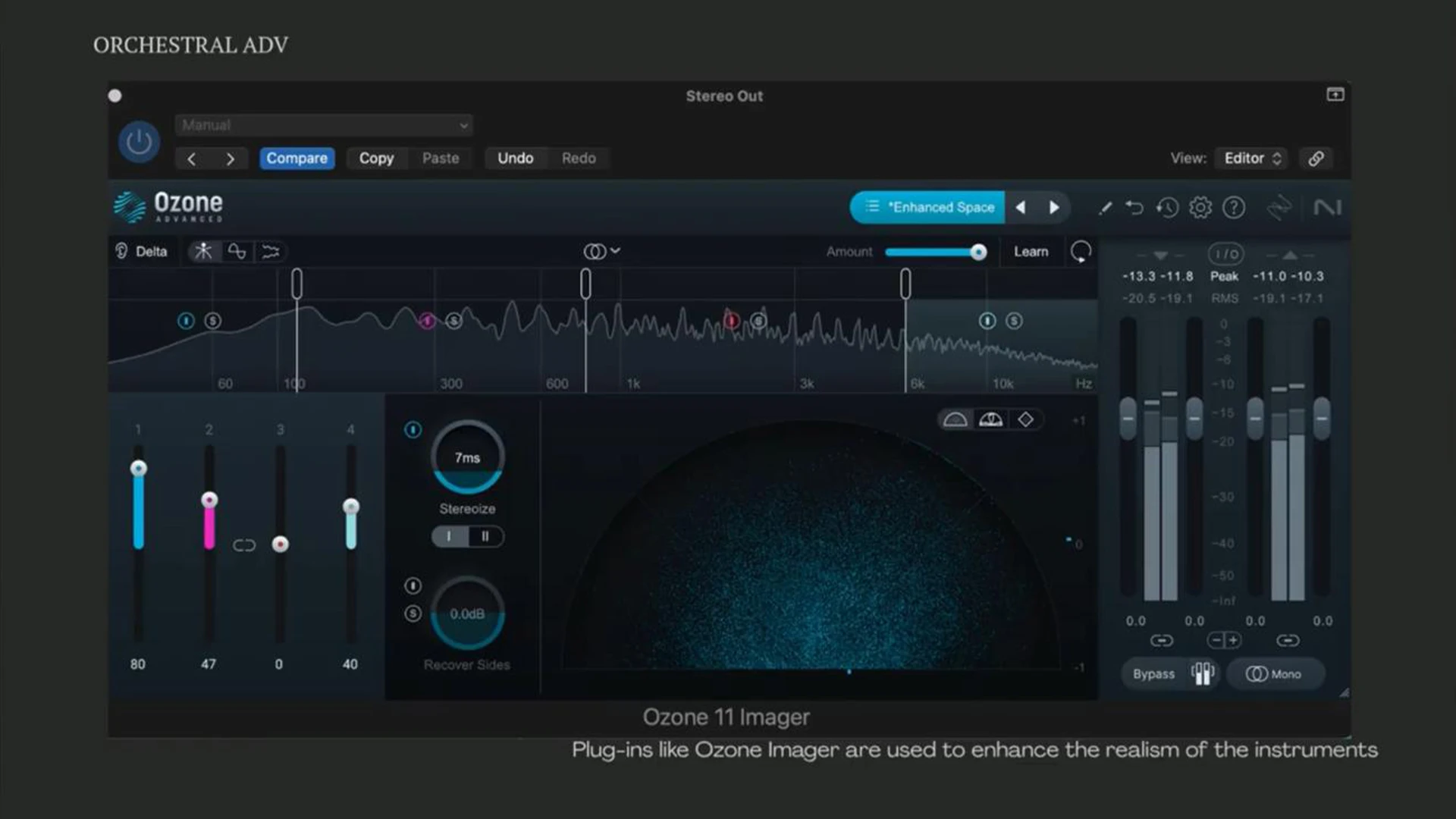Click band 4 width slider handle
This screenshot has height=819, width=1456.
pos(351,507)
